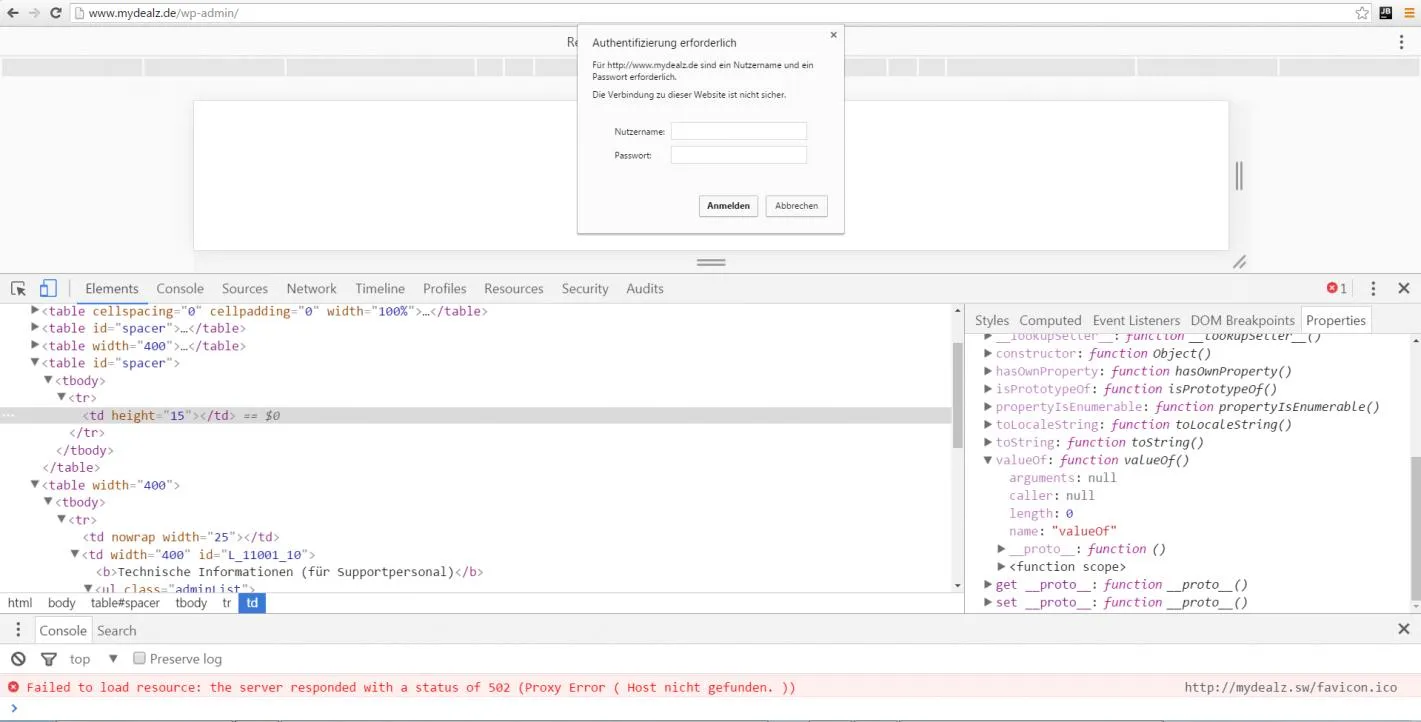Toggle the device toolbar icon
The width and height of the screenshot is (1421, 722).
click(x=48, y=289)
